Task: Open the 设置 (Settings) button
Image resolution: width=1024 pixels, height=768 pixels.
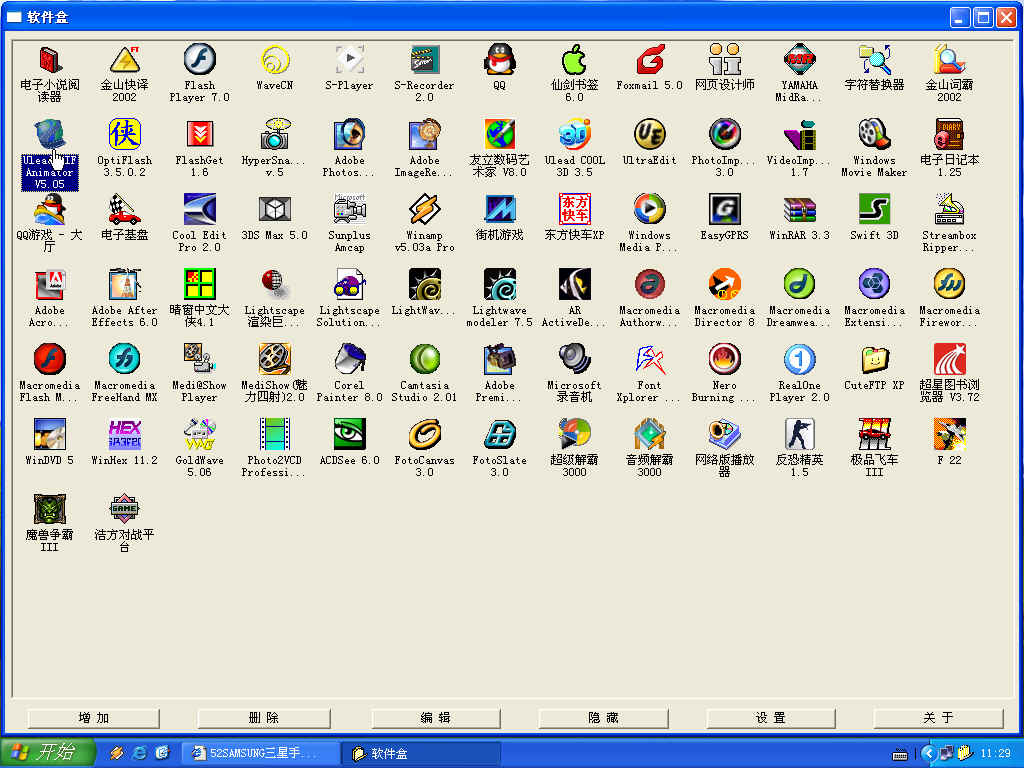Action: click(771, 718)
